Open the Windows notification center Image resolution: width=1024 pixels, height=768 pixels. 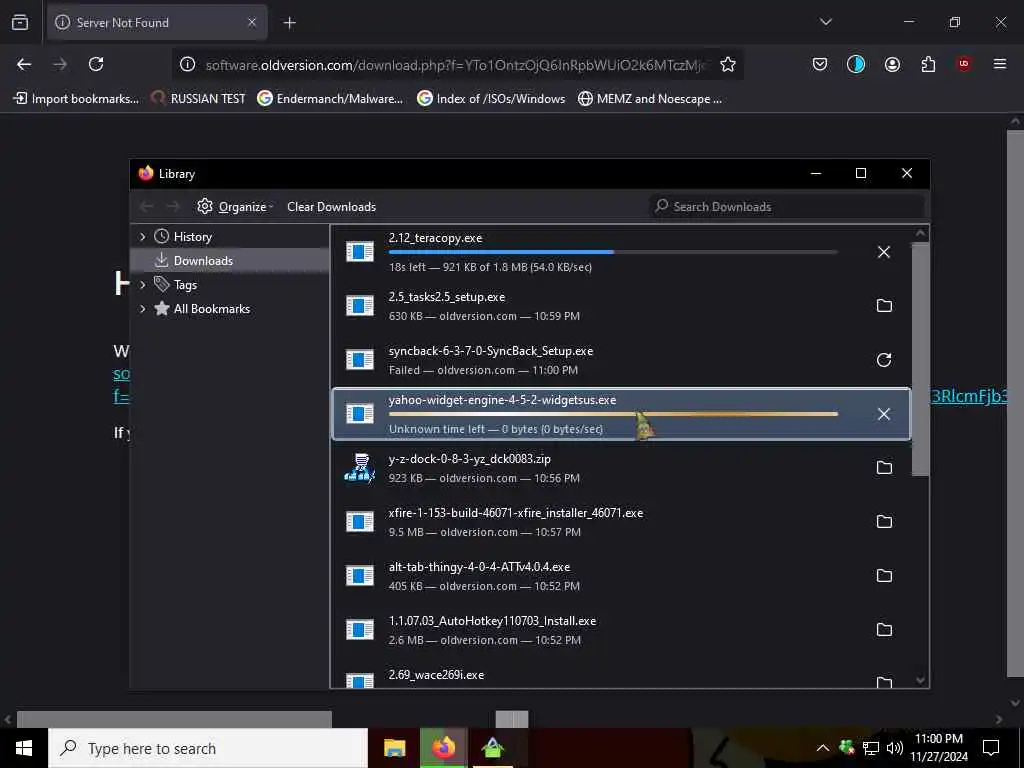991,748
